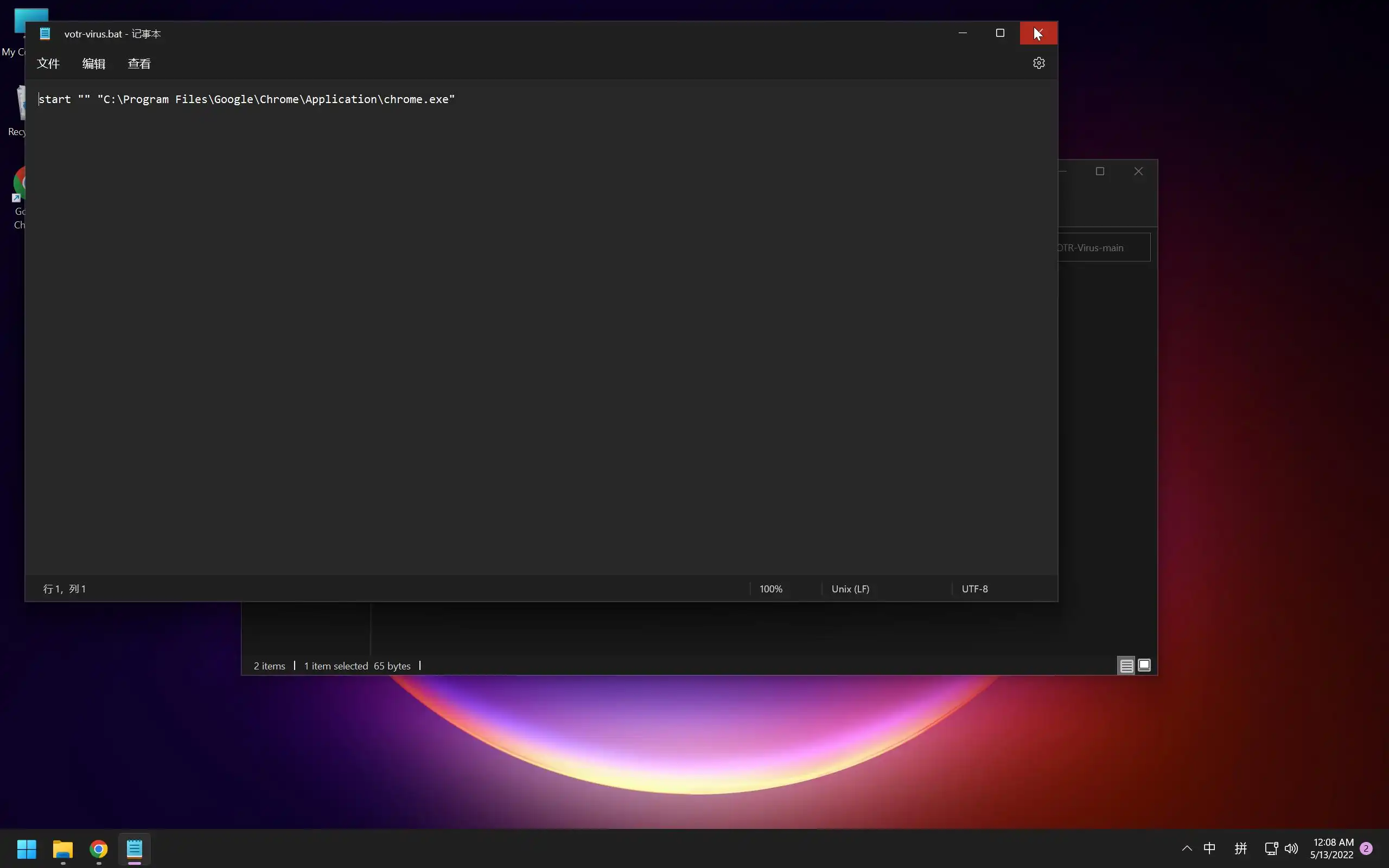Image resolution: width=1389 pixels, height=868 pixels.
Task: Open Notepad settings gear icon
Action: click(1038, 63)
